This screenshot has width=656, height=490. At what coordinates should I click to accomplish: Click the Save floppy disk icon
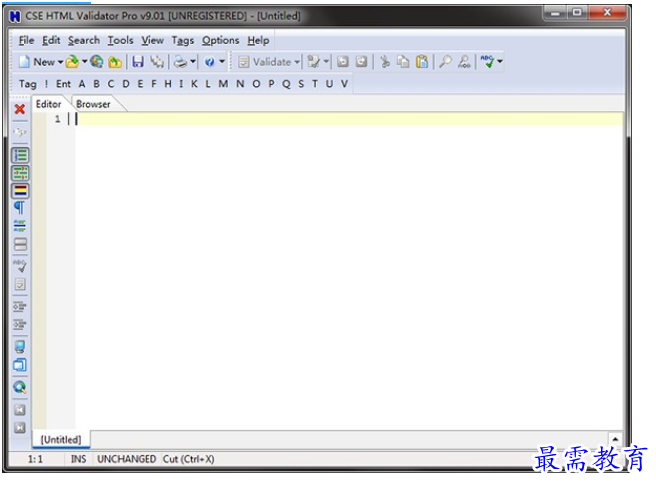tap(138, 62)
